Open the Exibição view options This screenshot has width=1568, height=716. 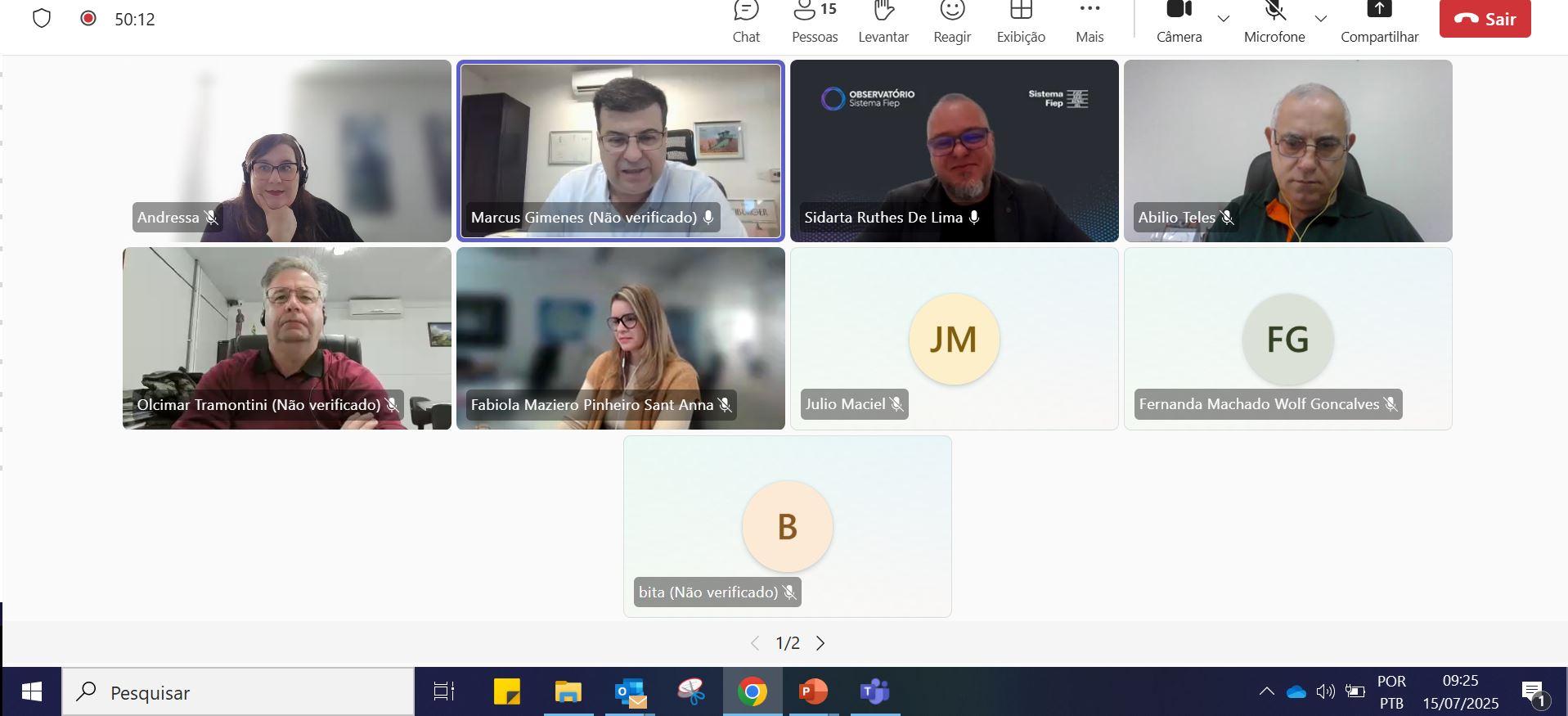pyautogui.click(x=1021, y=21)
